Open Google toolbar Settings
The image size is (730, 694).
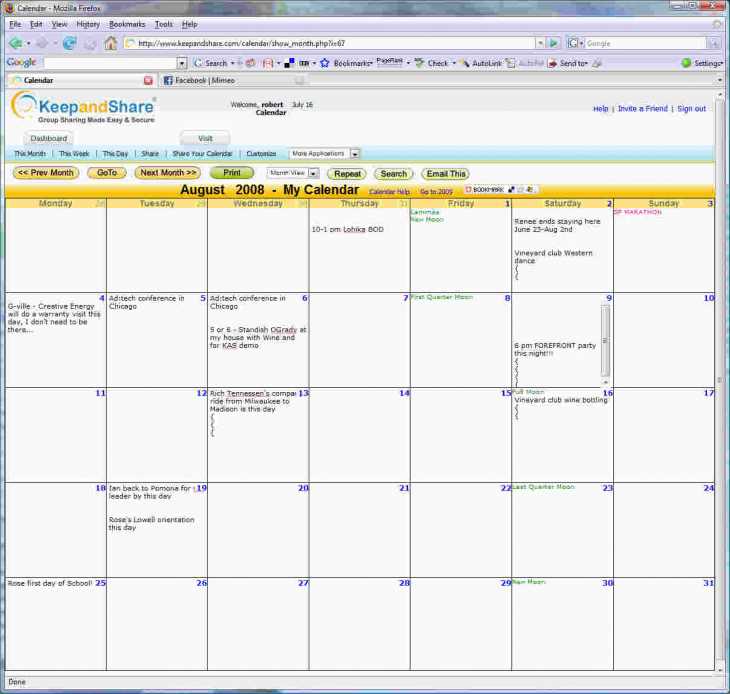pyautogui.click(x=701, y=63)
